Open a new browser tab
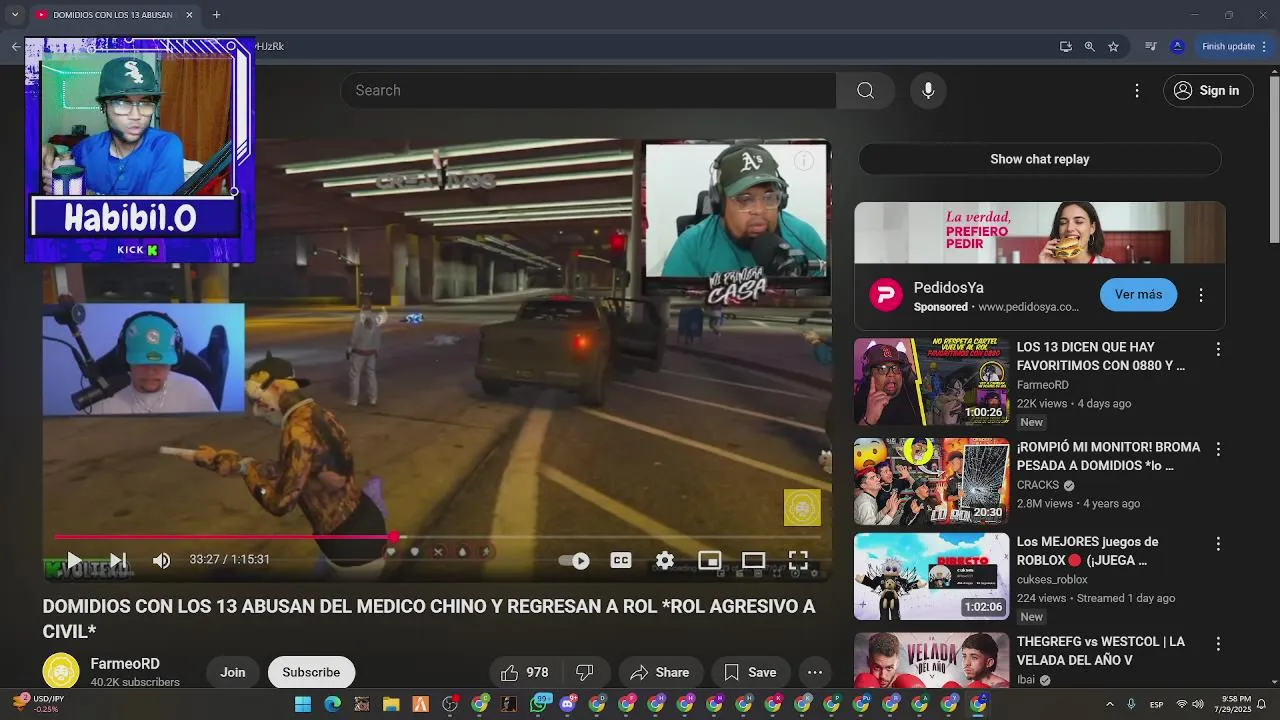The width and height of the screenshot is (1280, 720). tap(216, 15)
